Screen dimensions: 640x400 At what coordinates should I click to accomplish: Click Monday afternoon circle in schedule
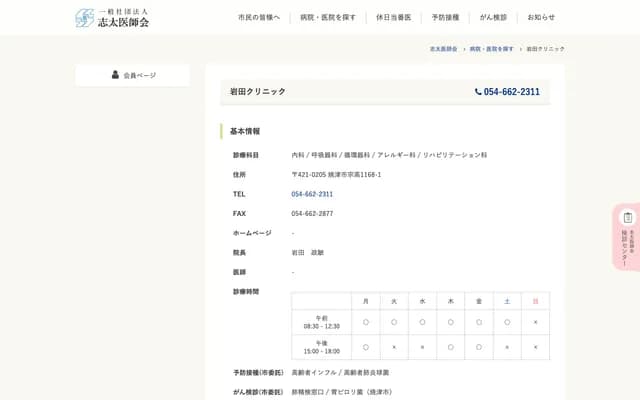click(x=366, y=347)
